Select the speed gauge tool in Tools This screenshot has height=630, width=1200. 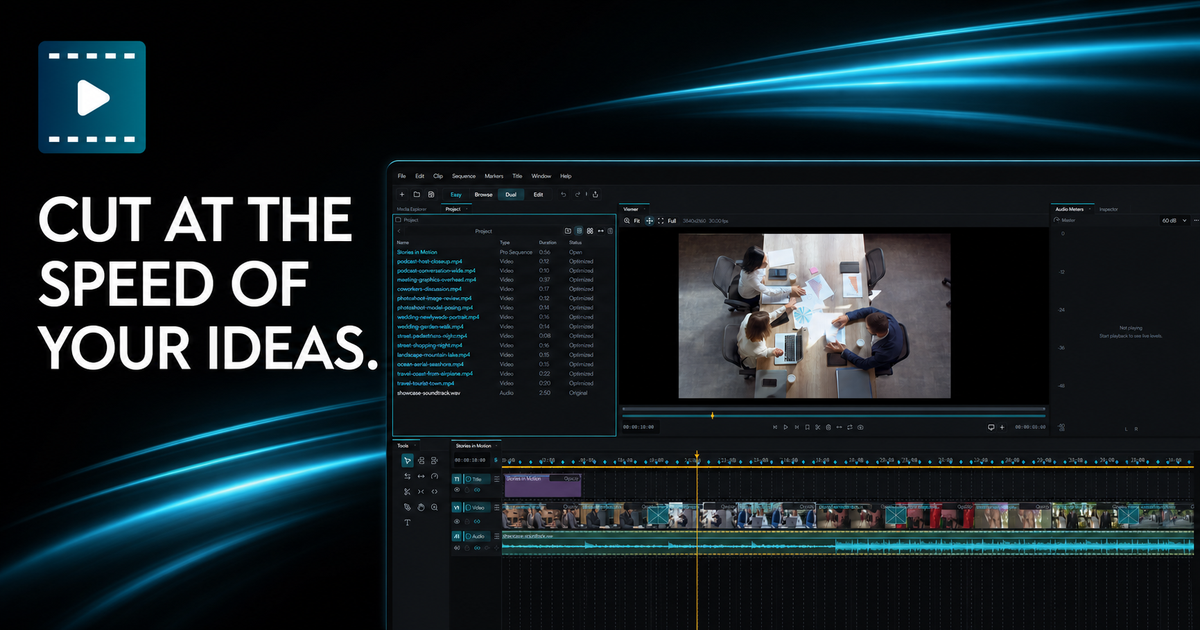point(434,476)
